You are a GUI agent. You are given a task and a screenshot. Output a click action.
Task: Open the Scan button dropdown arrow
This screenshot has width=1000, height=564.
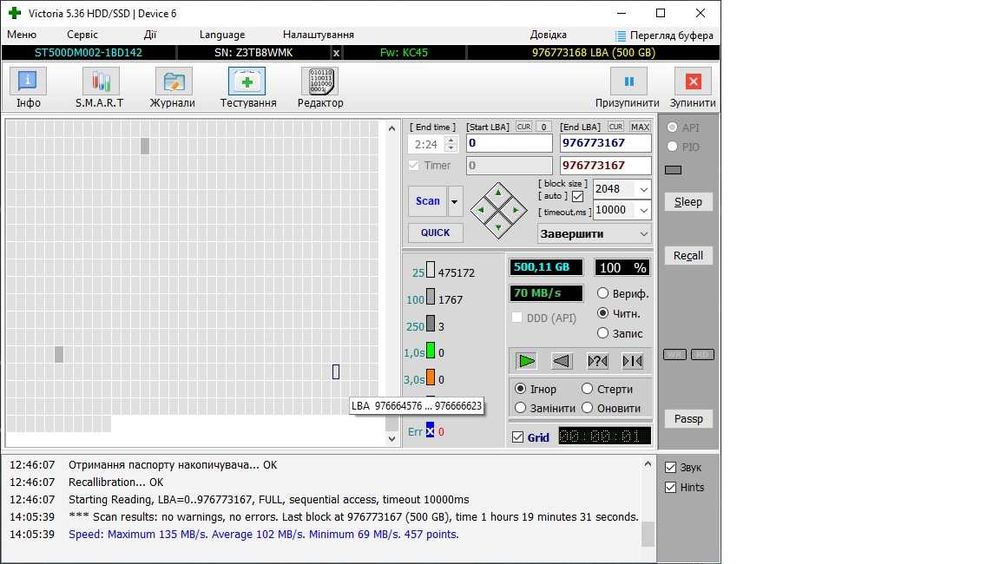pos(455,202)
